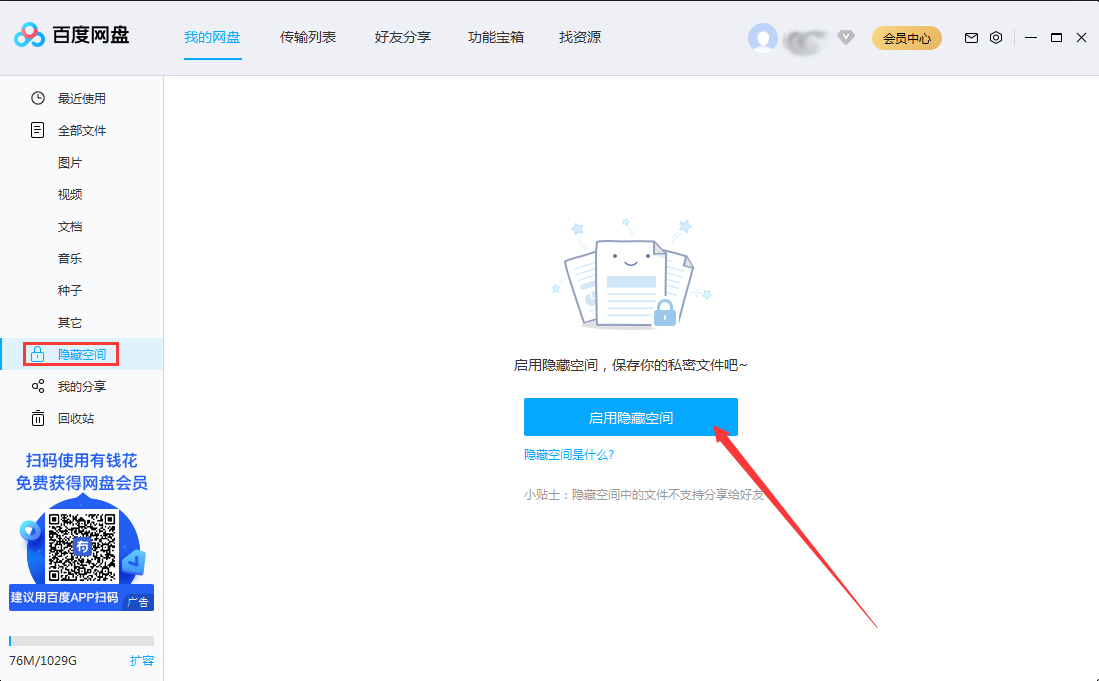Open the 回收站 trash icon

(37, 418)
